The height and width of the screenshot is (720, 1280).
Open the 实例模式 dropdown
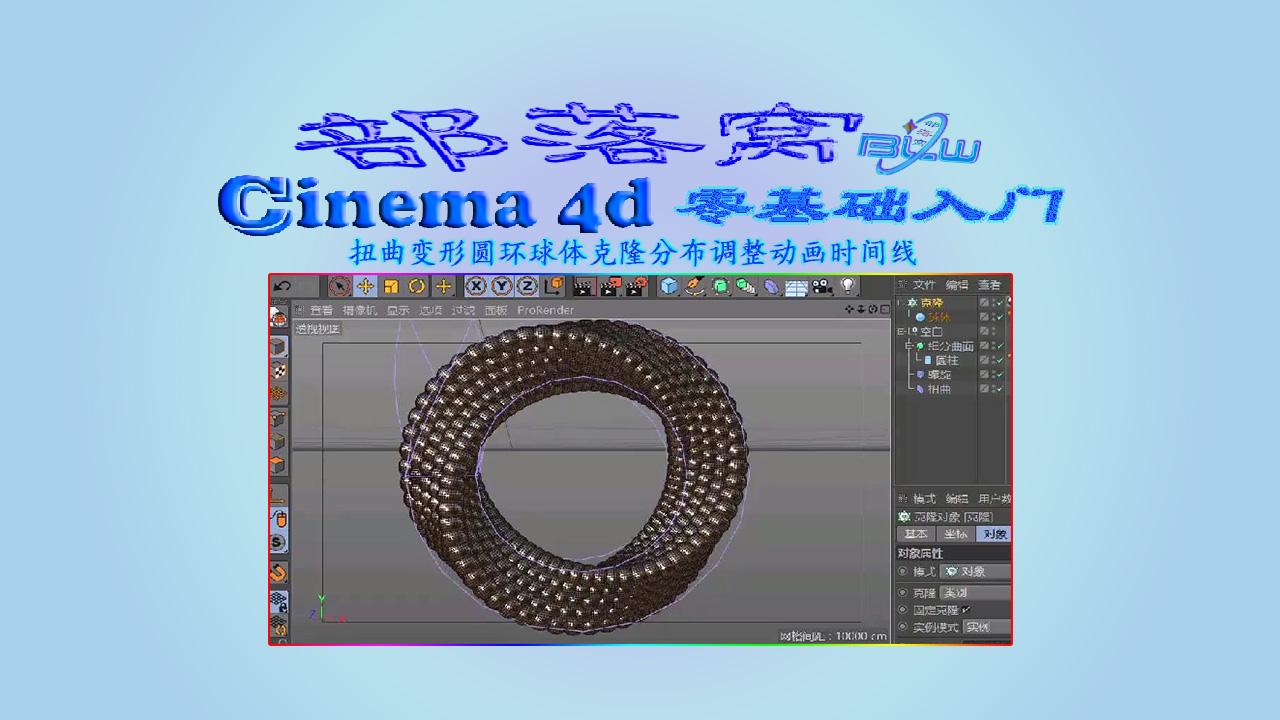[987, 627]
